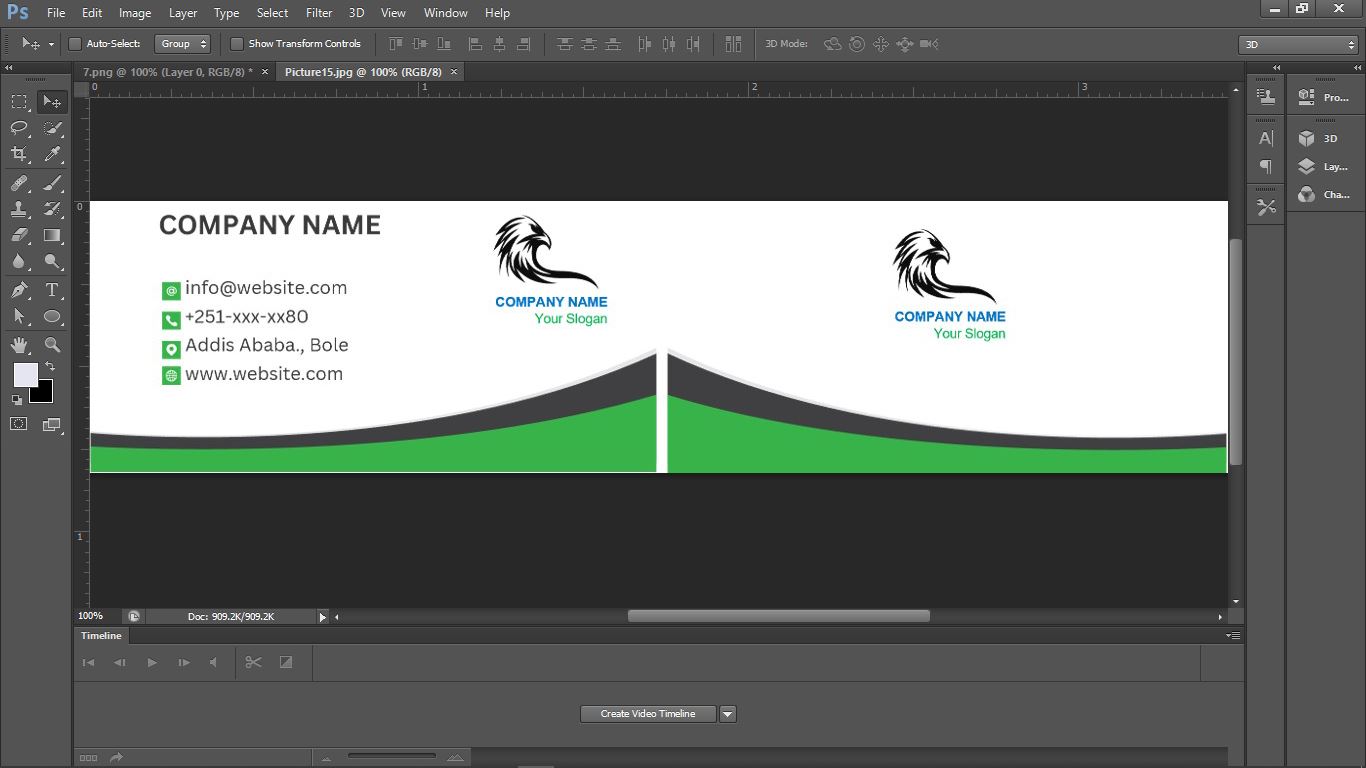The width and height of the screenshot is (1366, 768).
Task: Close the Picture15.jpg document tab
Action: coord(454,72)
